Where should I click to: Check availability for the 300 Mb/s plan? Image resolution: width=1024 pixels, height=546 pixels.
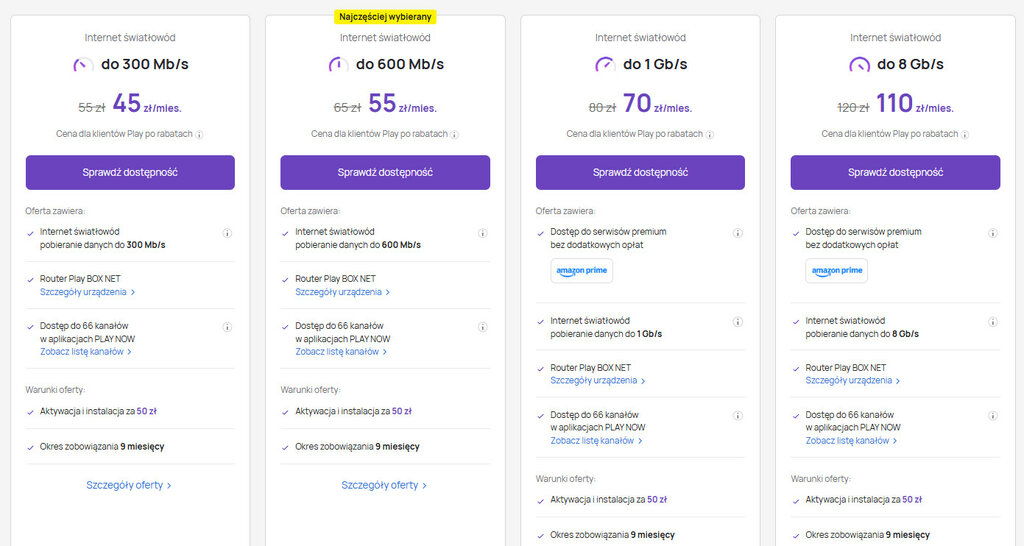point(130,172)
